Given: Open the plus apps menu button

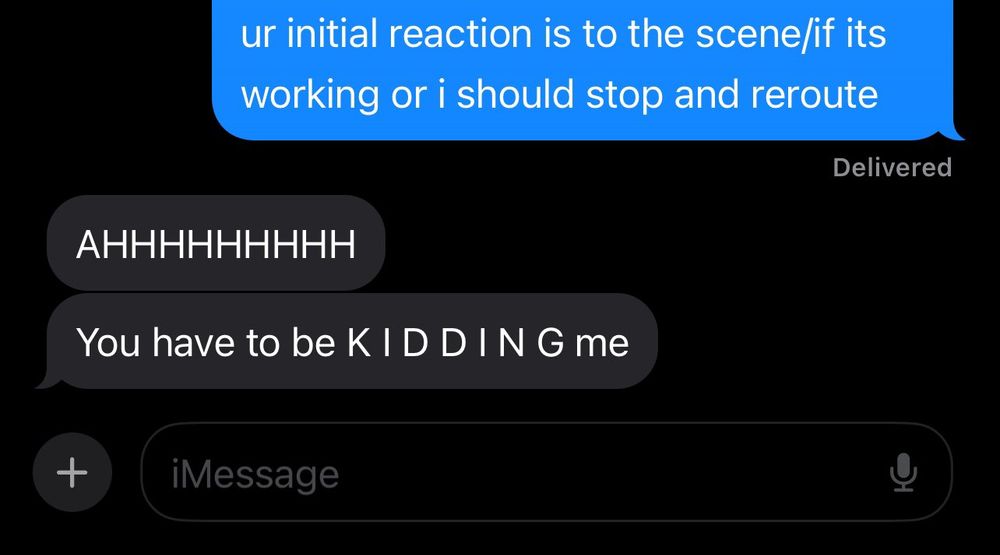Looking at the screenshot, I should point(72,473).
